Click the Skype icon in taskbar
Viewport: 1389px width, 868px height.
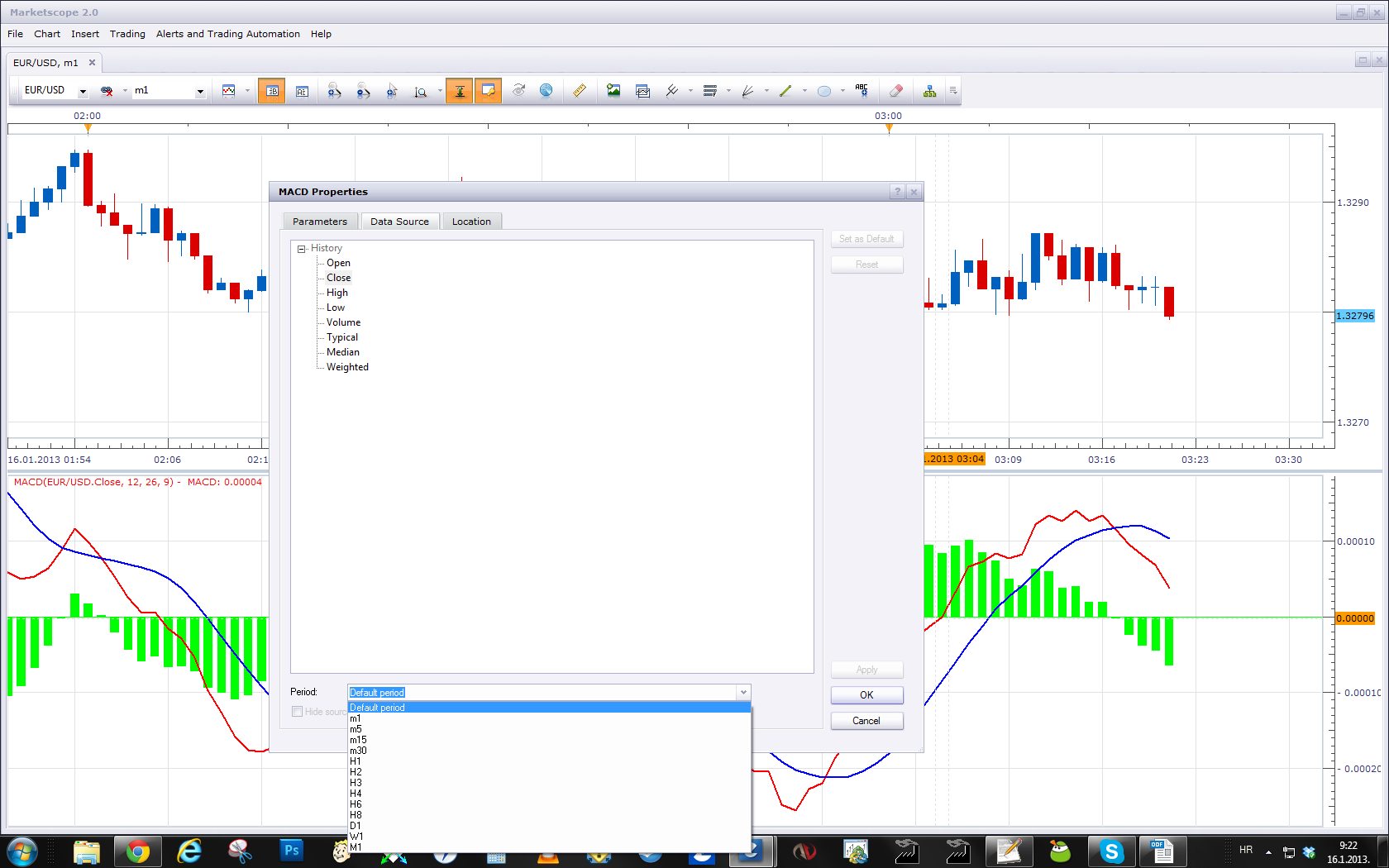[1111, 851]
